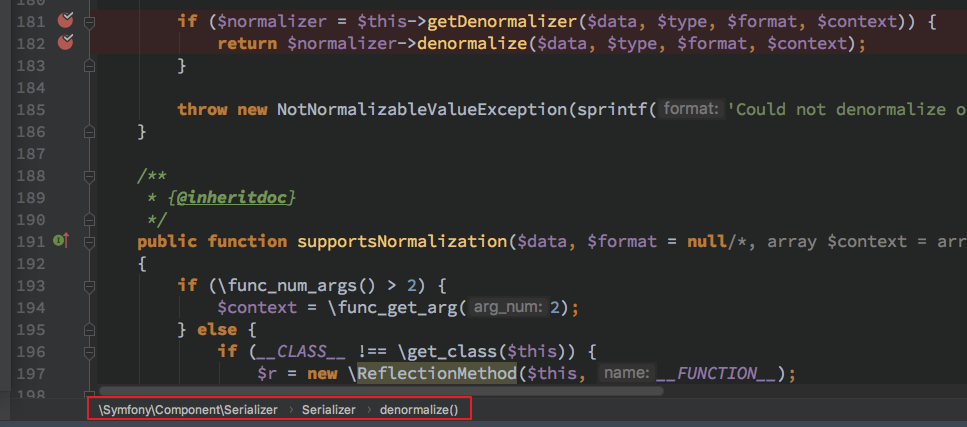Image resolution: width=967 pixels, height=427 pixels.
Task: Click the implements-method gutter icon on line 191
Action: point(60,241)
